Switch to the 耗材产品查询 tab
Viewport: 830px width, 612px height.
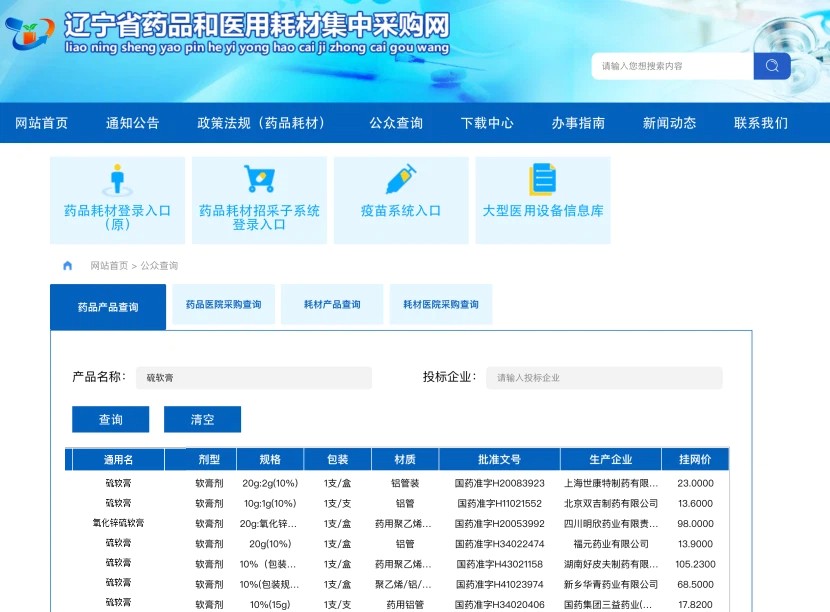pyautogui.click(x=331, y=302)
